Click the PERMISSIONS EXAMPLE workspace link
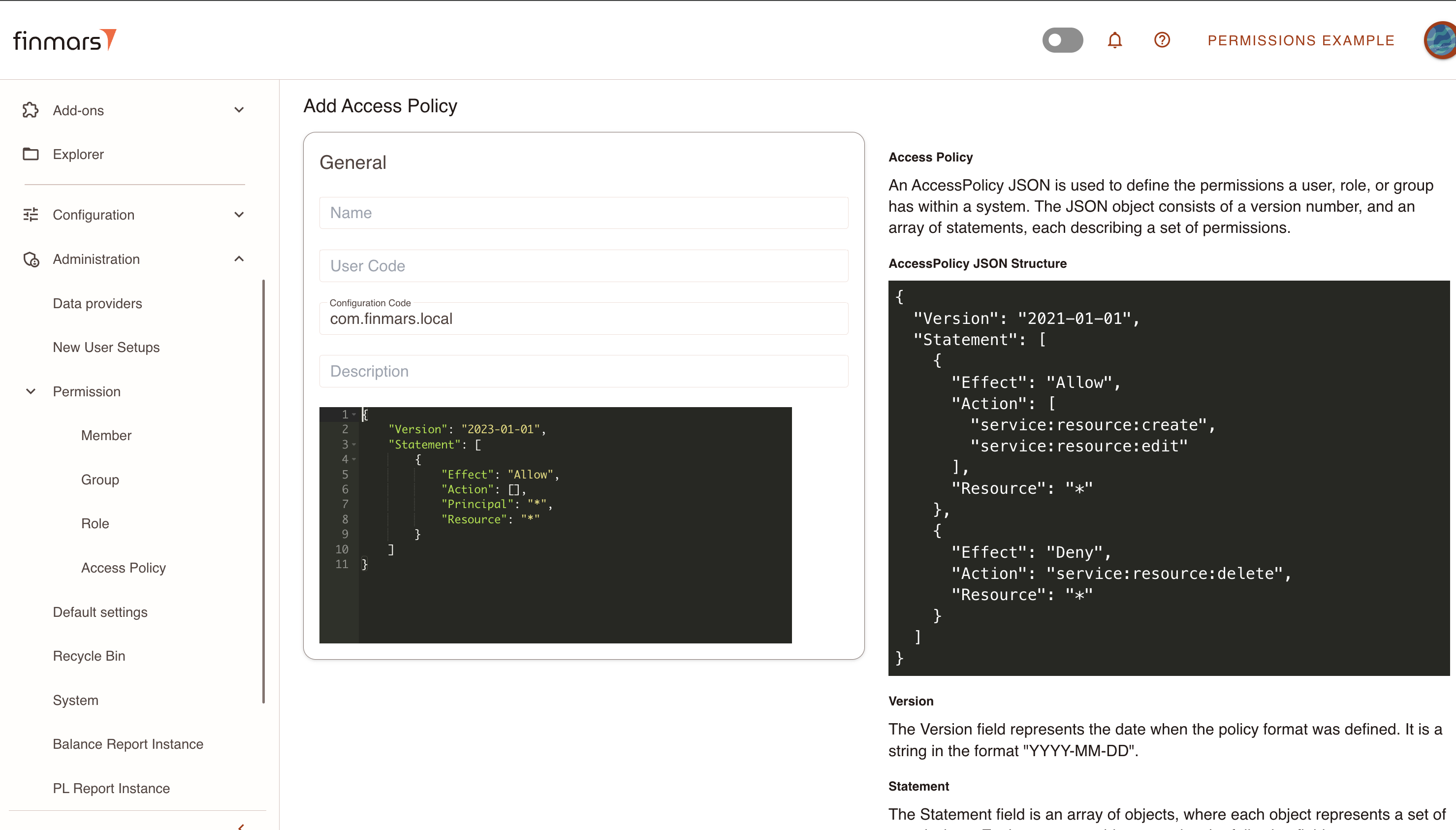The width and height of the screenshot is (1456, 830). coord(1301,40)
